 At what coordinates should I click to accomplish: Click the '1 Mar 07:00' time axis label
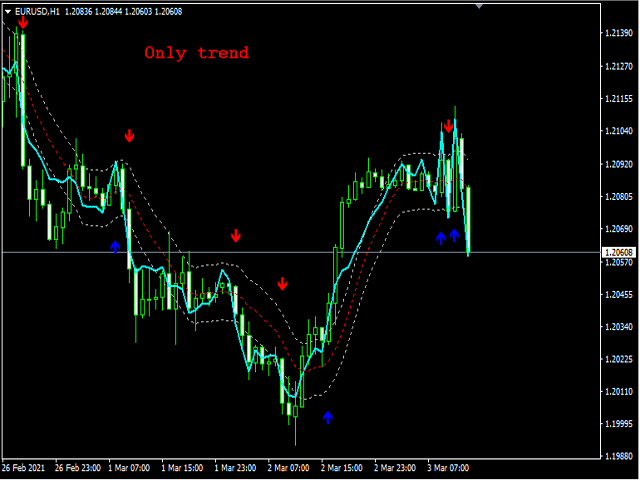click(129, 468)
